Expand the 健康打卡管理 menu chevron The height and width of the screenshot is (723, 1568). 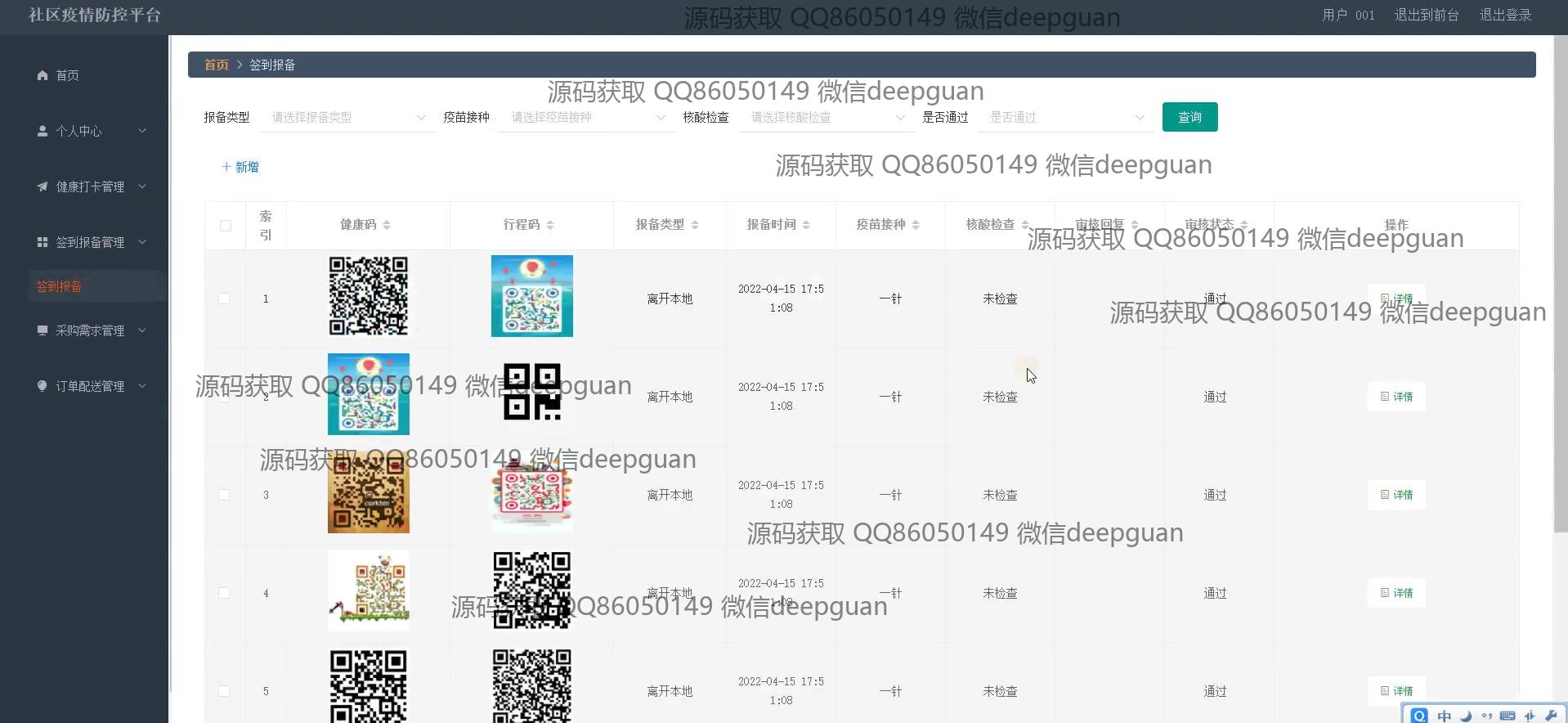(142, 186)
